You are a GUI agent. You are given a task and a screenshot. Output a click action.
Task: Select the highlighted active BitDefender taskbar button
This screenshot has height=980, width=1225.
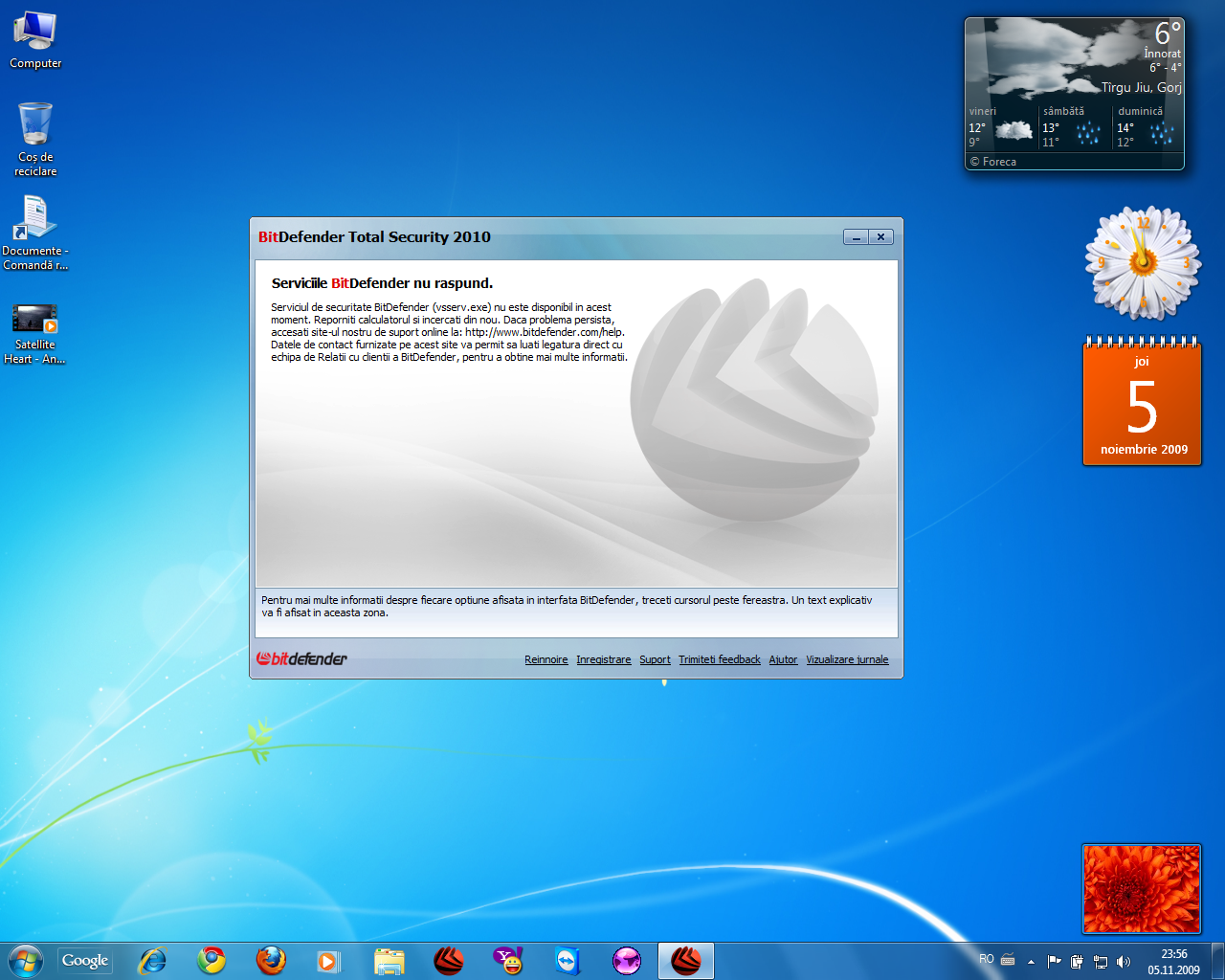686,961
